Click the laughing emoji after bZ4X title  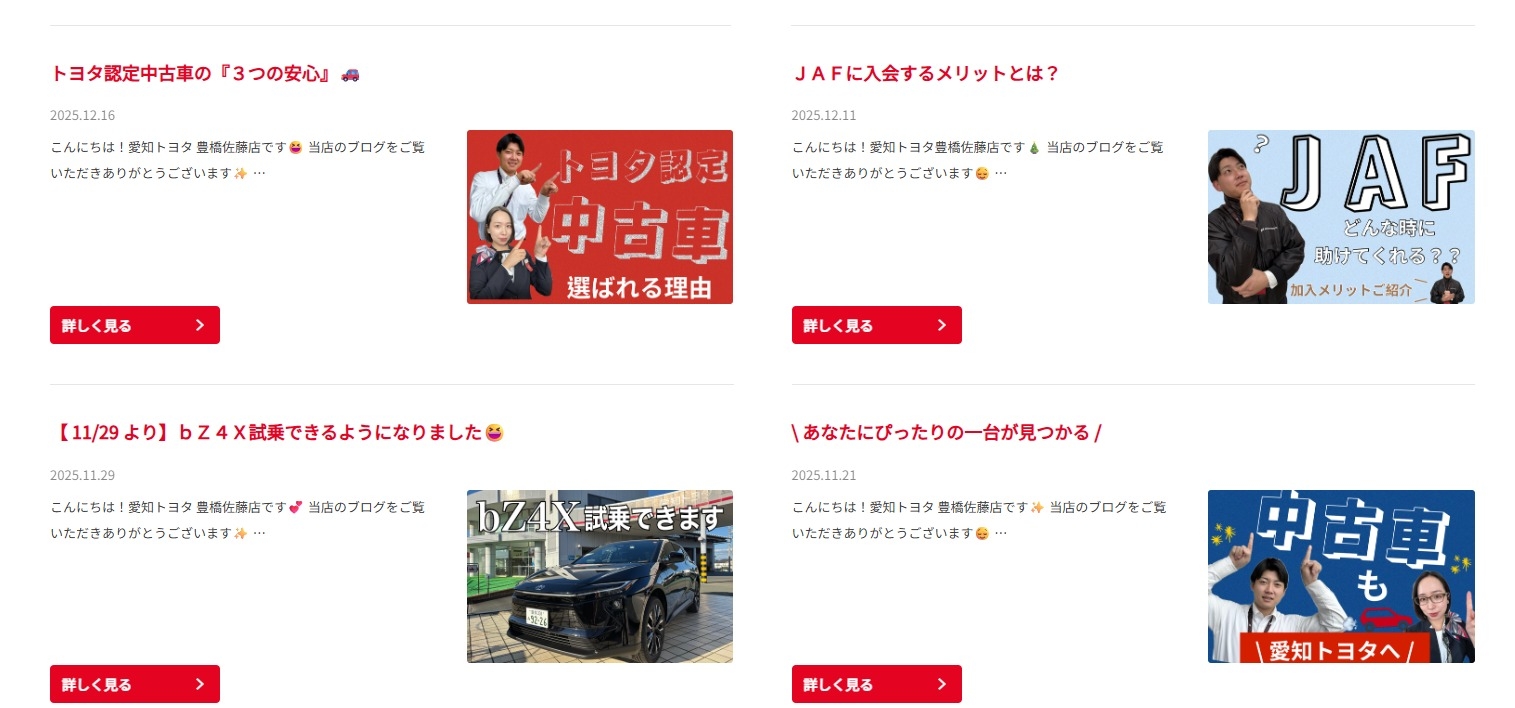(494, 433)
